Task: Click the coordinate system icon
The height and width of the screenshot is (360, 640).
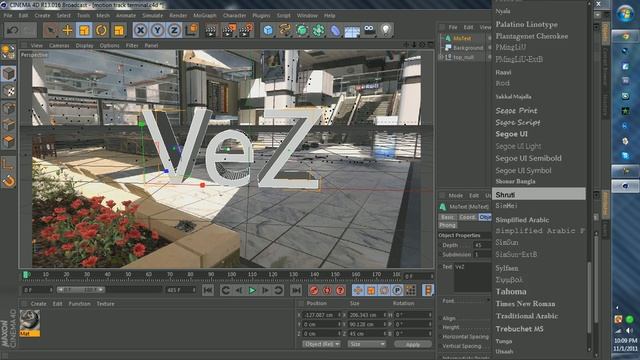Action: click(x=191, y=30)
